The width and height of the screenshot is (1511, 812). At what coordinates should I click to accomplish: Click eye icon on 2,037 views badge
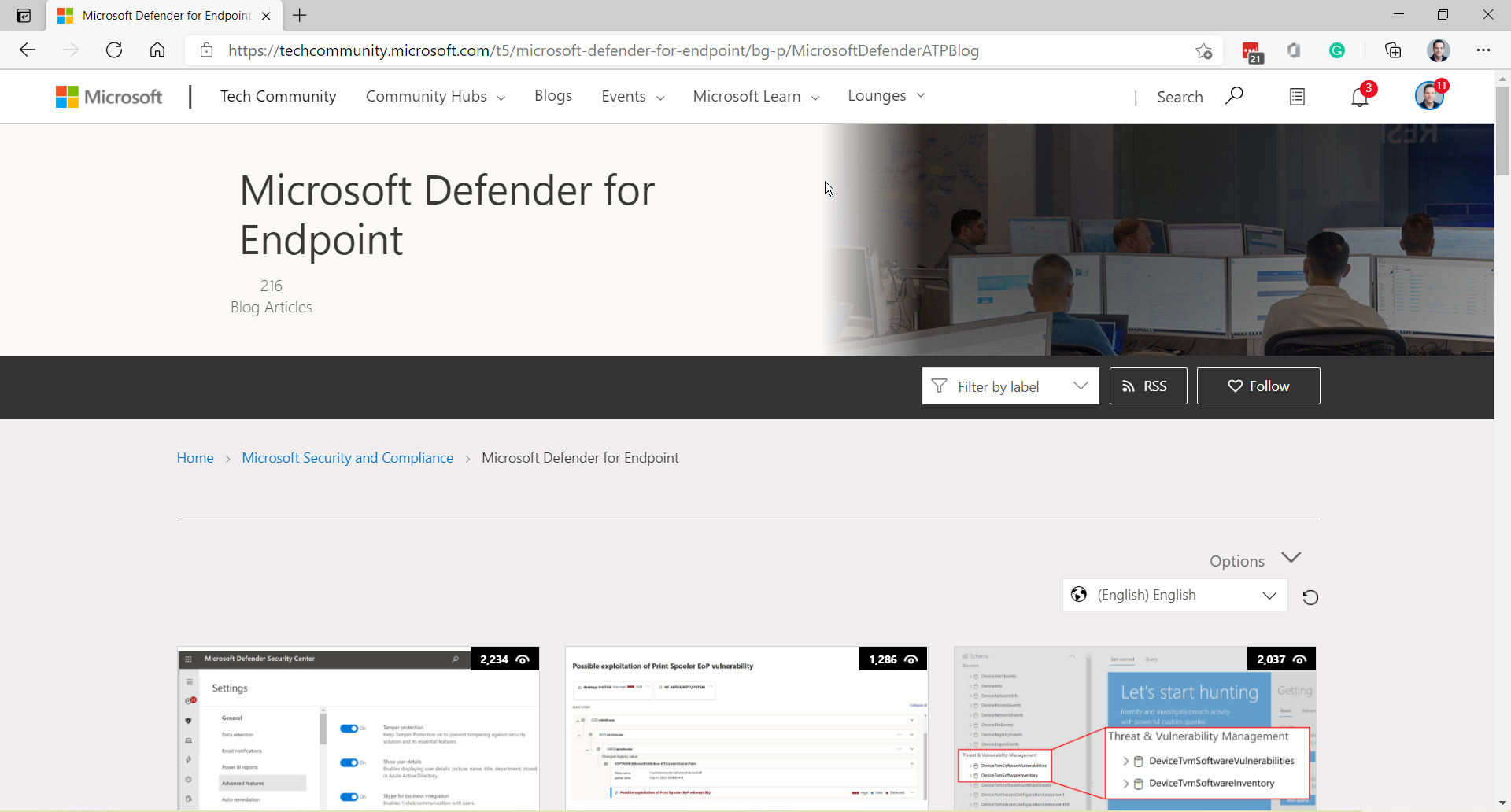click(1299, 659)
